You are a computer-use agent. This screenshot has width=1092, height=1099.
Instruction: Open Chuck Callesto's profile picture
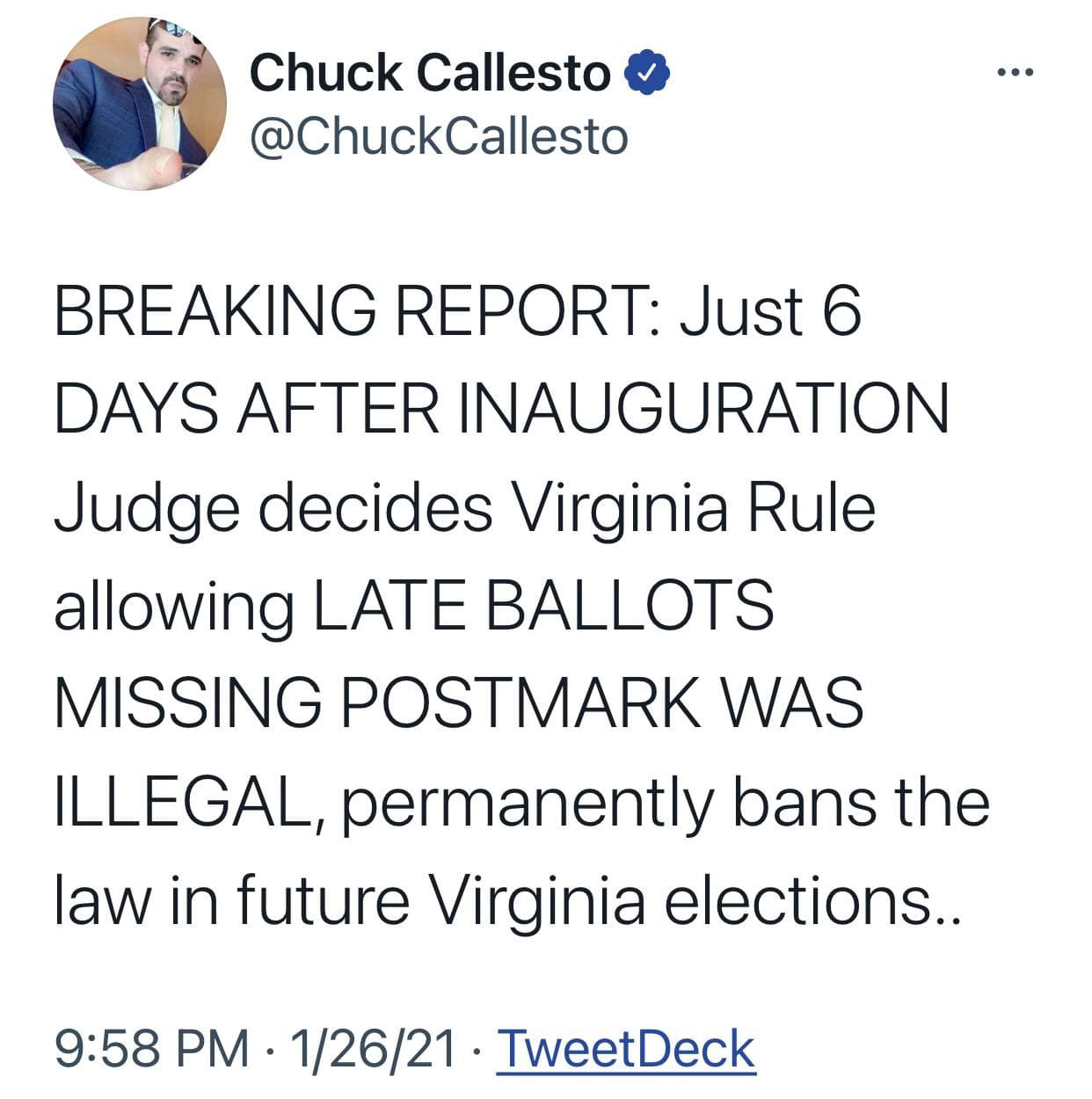140,103
